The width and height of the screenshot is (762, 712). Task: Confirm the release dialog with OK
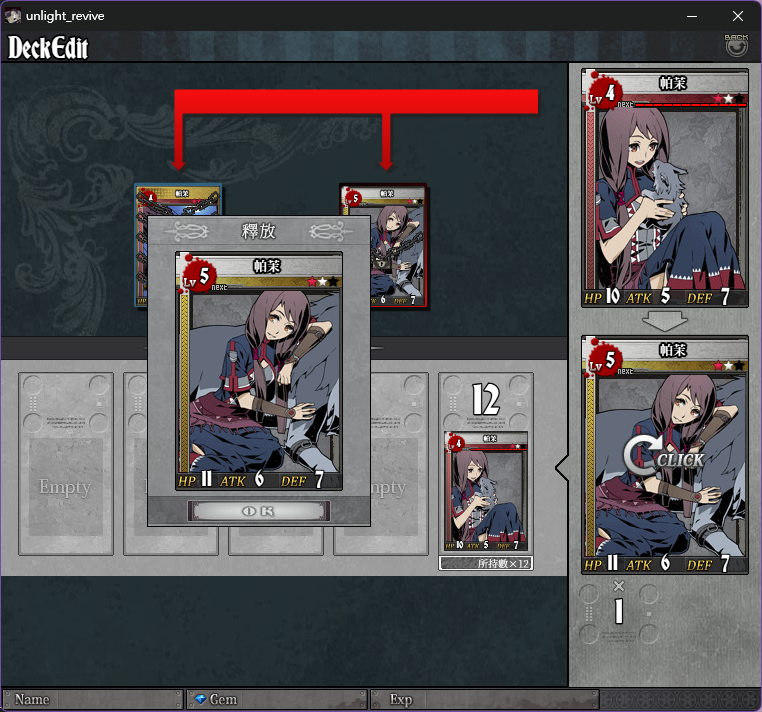259,511
